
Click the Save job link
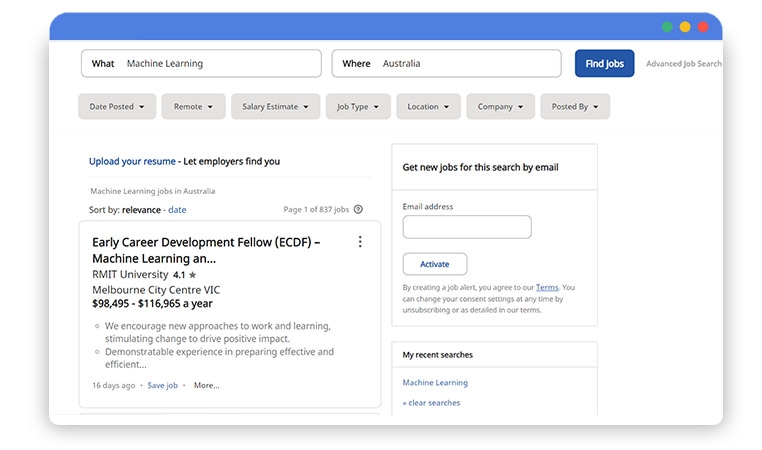(x=162, y=385)
